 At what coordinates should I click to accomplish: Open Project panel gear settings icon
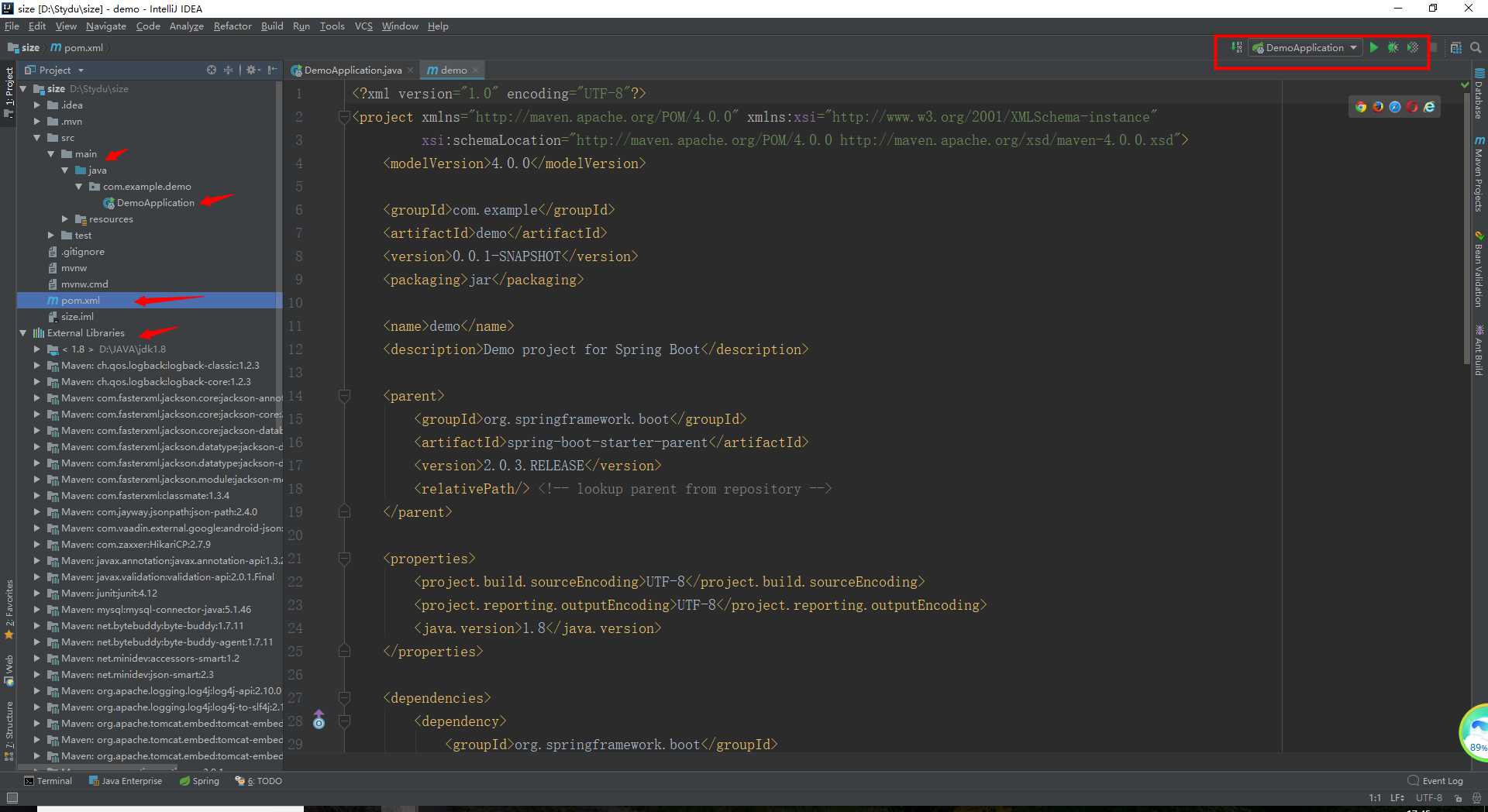tap(253, 70)
